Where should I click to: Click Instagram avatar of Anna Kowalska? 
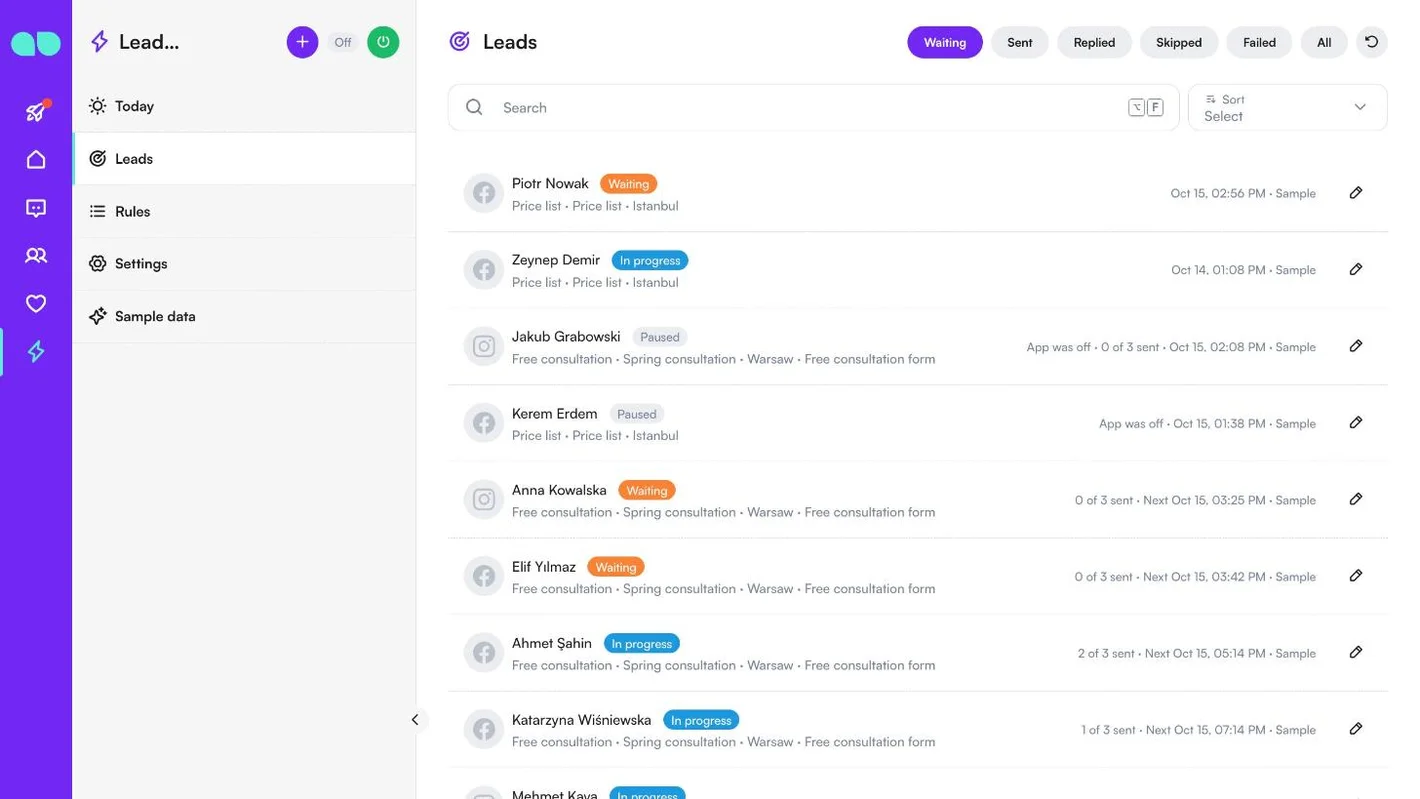484,499
